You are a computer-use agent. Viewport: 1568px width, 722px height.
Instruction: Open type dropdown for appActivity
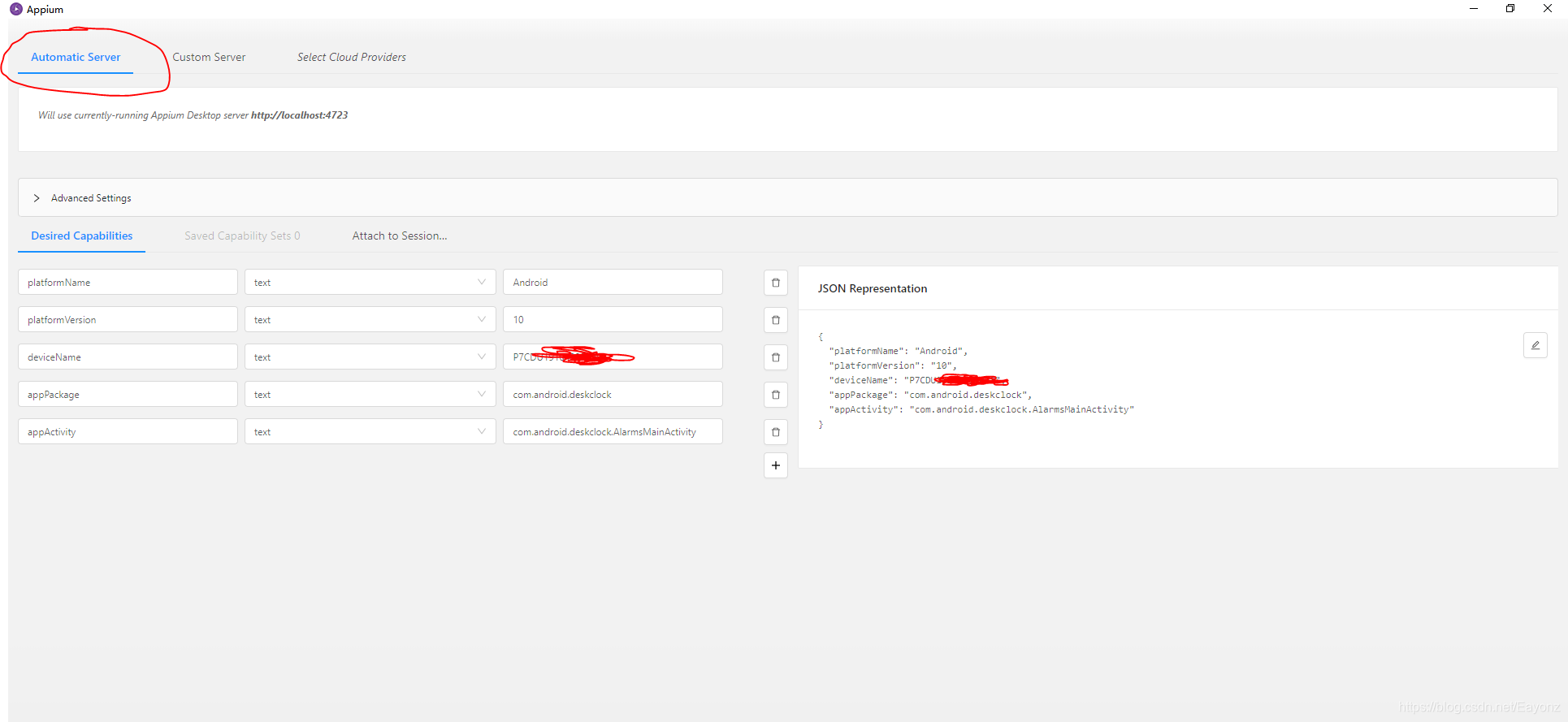pyautogui.click(x=370, y=432)
